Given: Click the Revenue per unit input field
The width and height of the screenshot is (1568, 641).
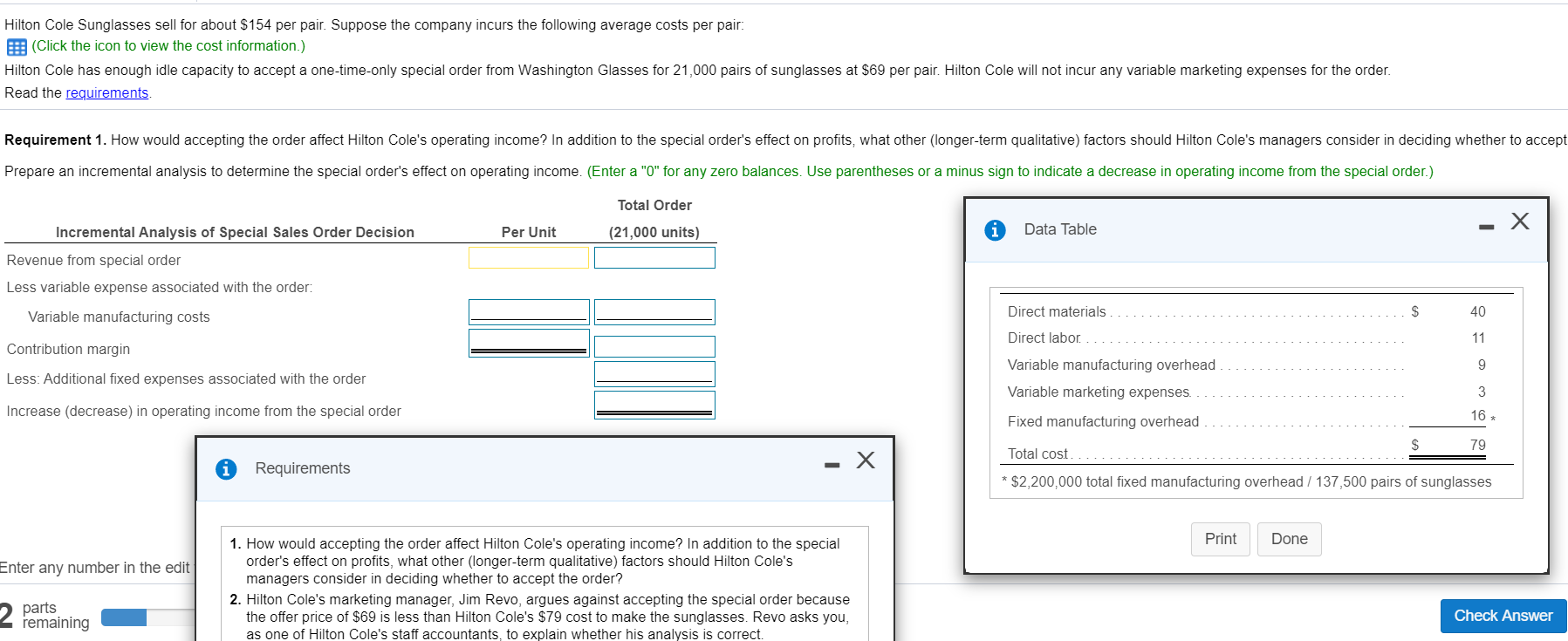Looking at the screenshot, I should [x=529, y=257].
